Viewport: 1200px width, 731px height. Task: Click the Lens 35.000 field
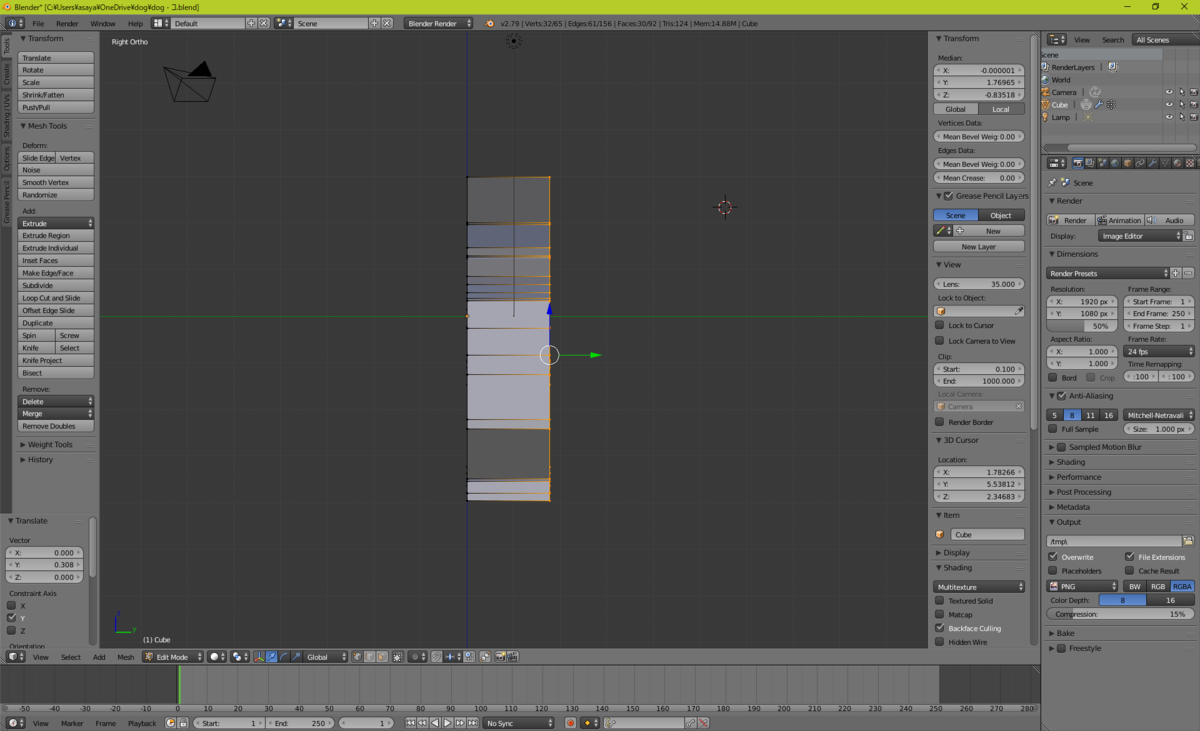[x=979, y=284]
